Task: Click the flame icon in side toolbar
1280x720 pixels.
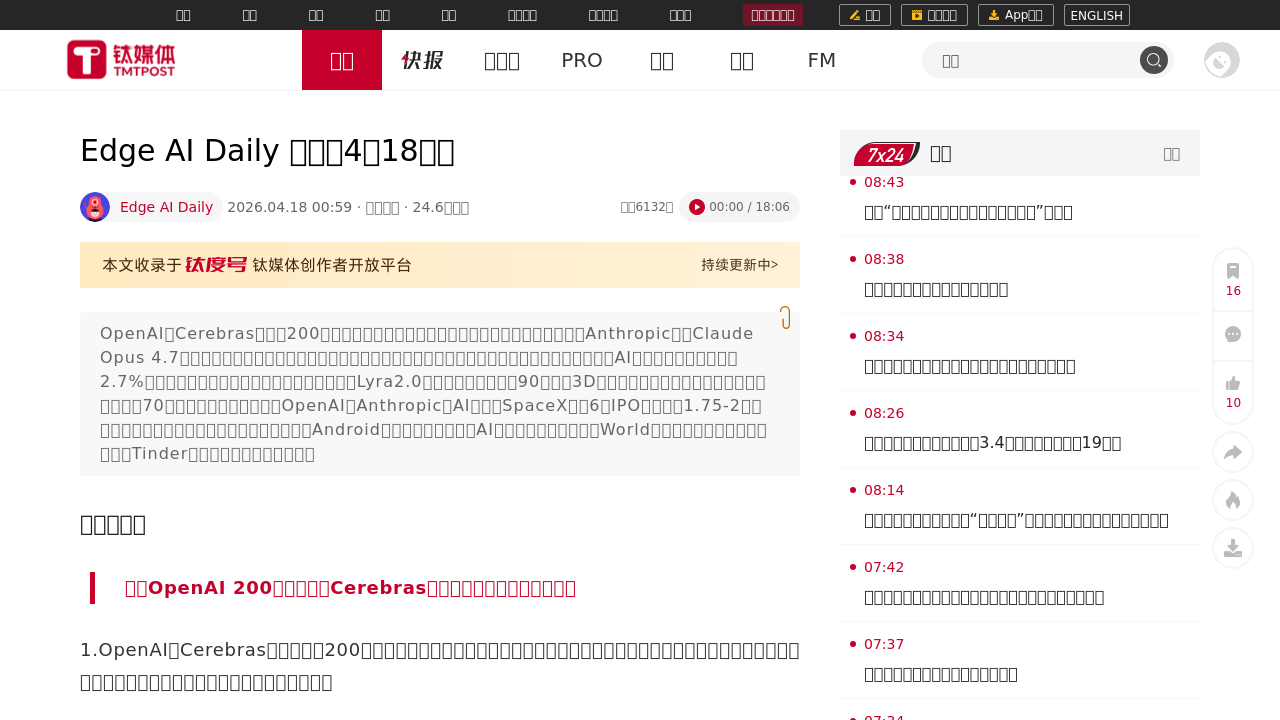Action: pyautogui.click(x=1233, y=500)
